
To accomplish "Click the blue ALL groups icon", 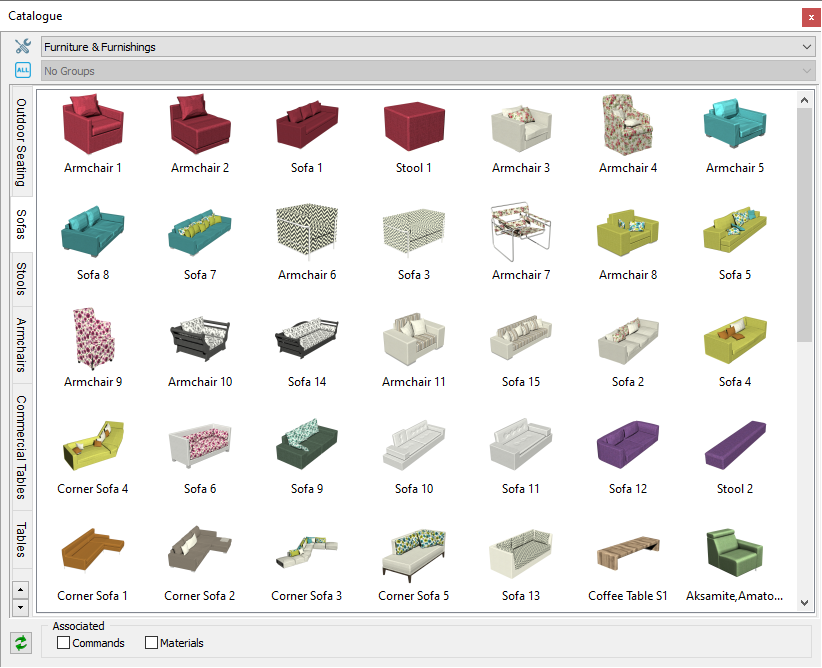I will (x=23, y=70).
